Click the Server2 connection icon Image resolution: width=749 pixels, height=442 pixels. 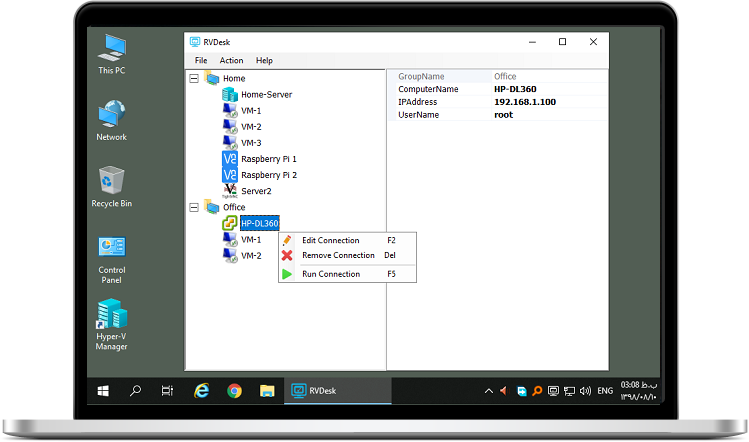229,191
